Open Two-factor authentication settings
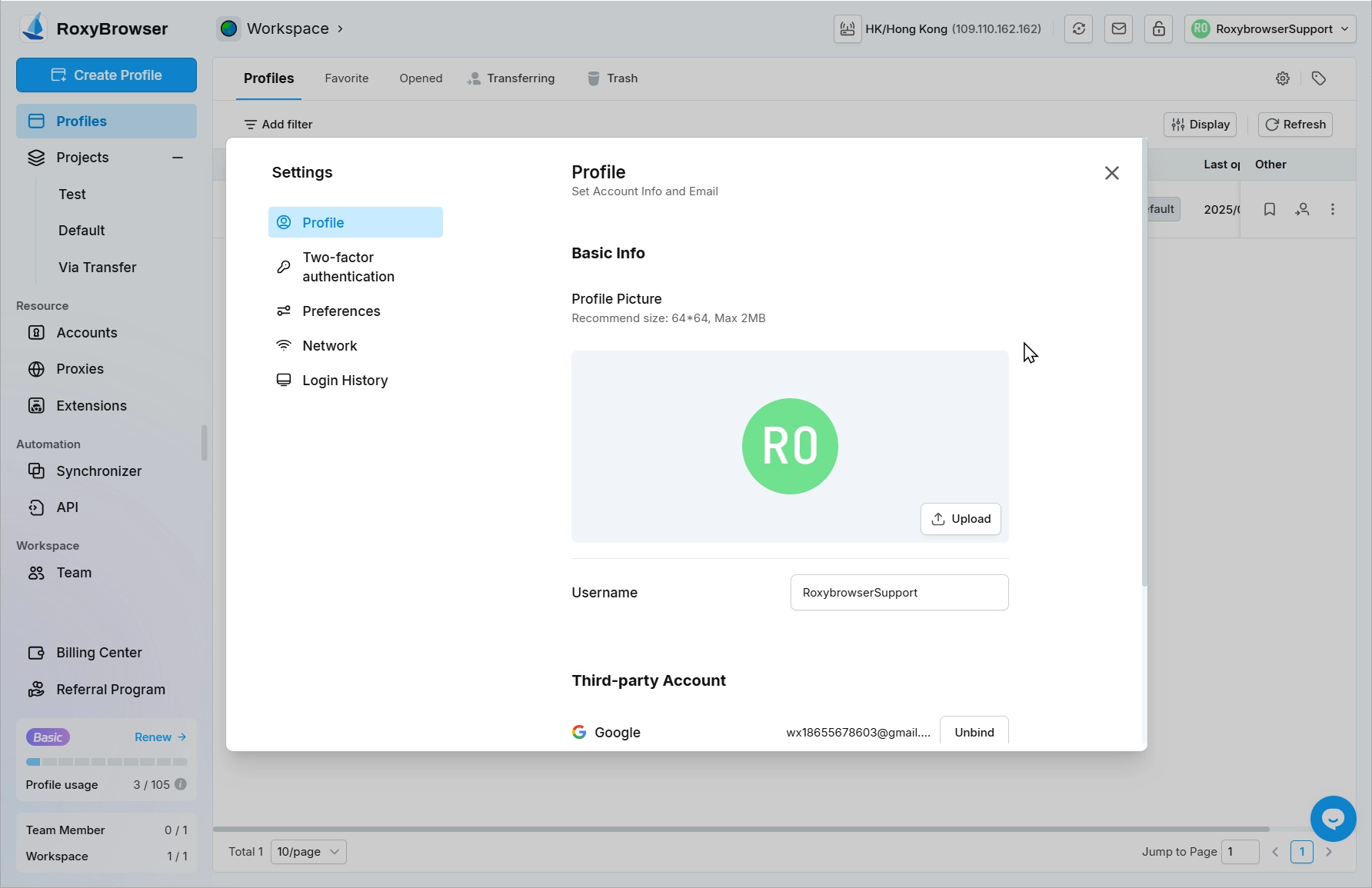This screenshot has height=888, width=1372. point(348,267)
